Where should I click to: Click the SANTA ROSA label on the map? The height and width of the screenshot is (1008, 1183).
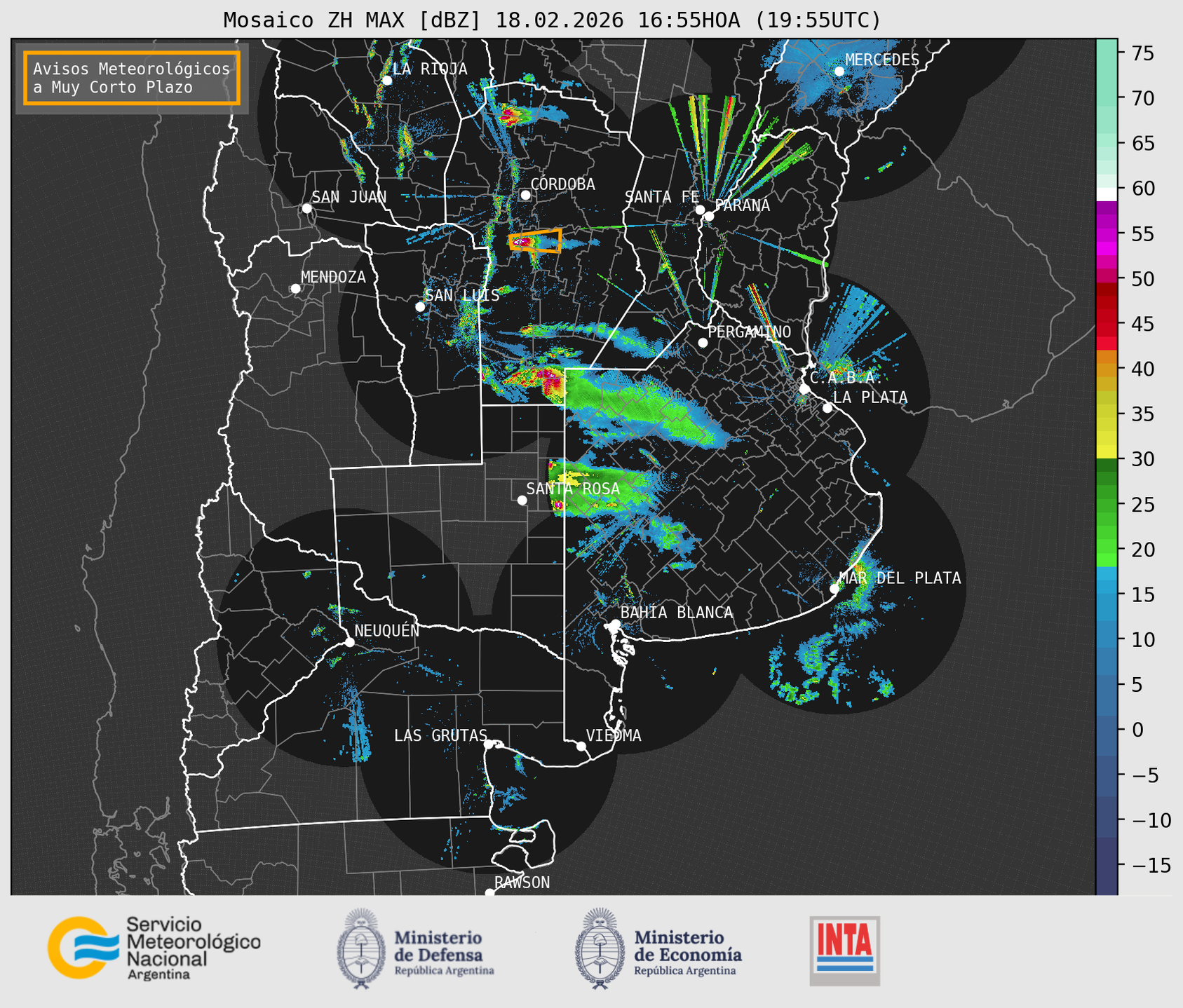click(x=573, y=489)
